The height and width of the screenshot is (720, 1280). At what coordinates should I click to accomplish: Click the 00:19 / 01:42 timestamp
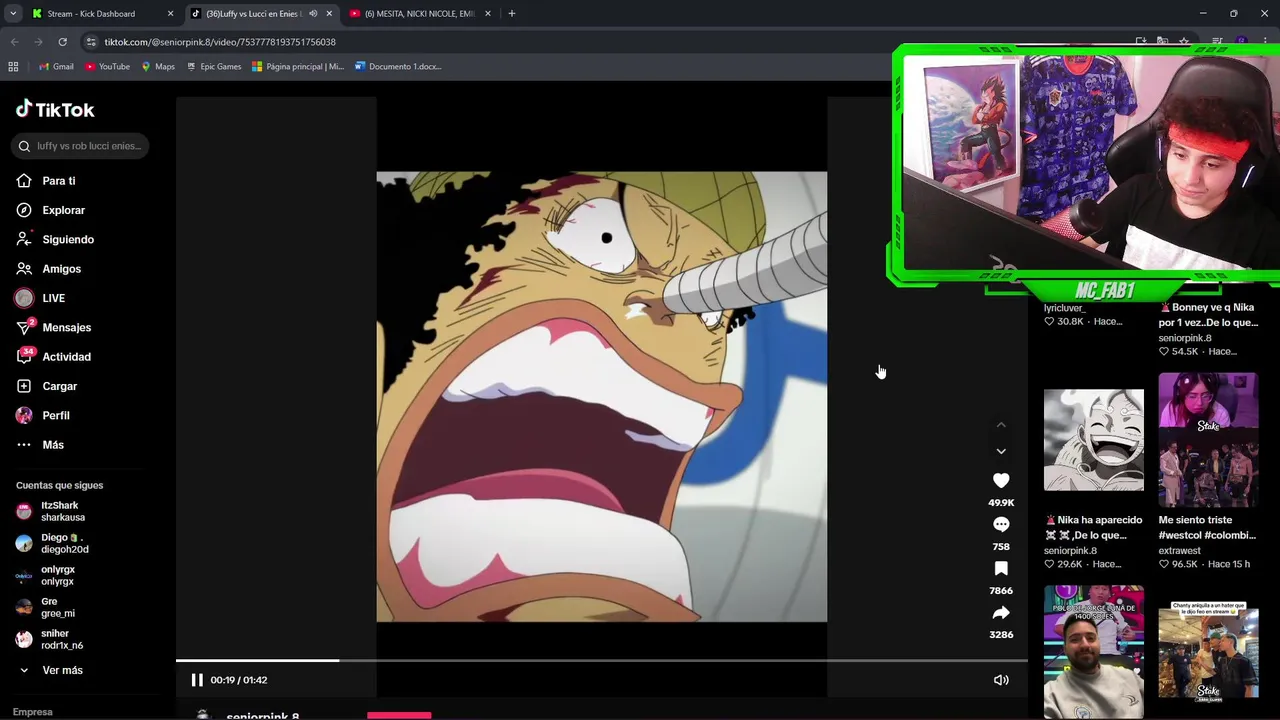[239, 680]
